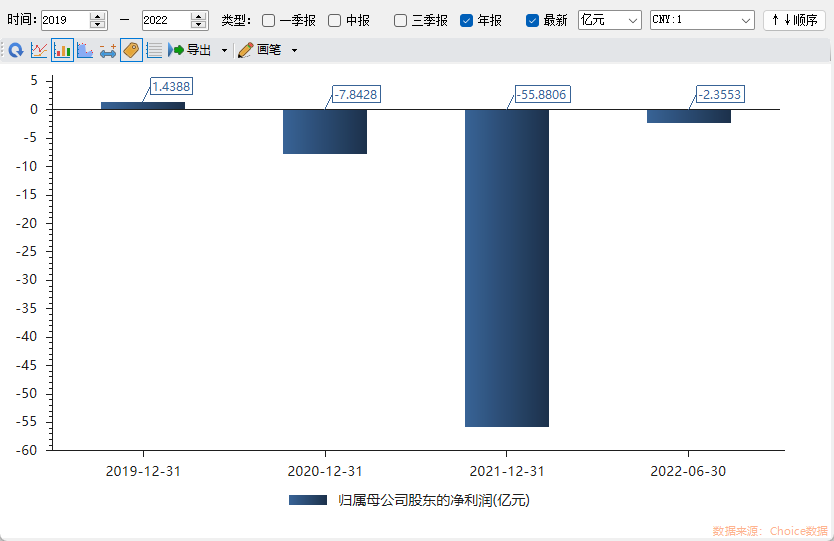
Task: Click the 导出 export button
Action: tap(190, 50)
